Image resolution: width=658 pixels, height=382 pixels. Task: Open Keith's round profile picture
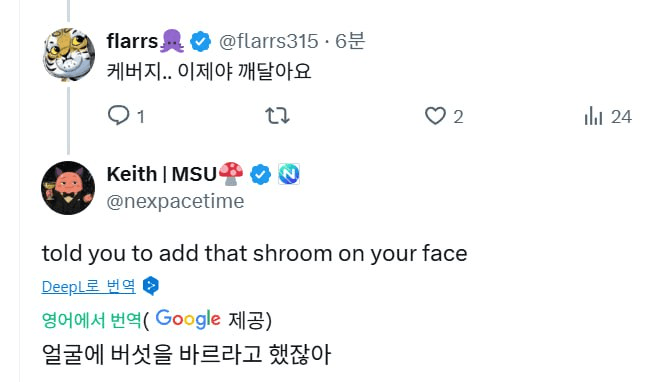click(x=68, y=188)
